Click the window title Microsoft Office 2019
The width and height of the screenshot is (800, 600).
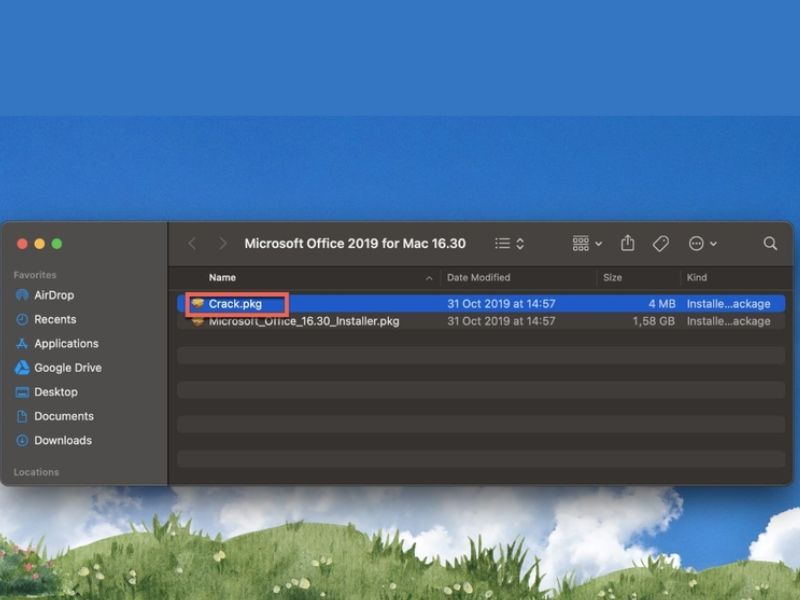pos(355,243)
